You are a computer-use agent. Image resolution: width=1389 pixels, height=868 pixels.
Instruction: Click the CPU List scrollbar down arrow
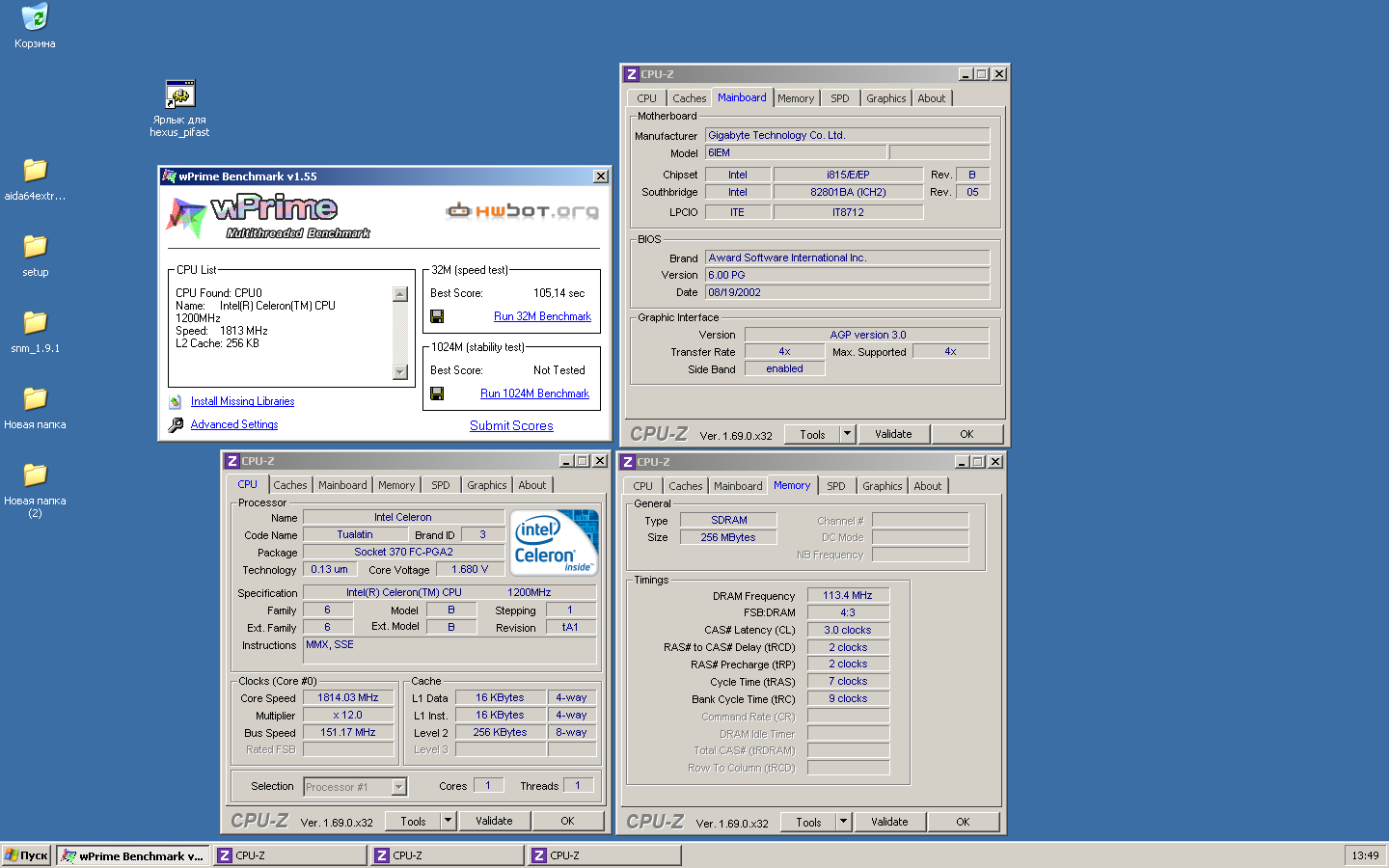tap(400, 372)
